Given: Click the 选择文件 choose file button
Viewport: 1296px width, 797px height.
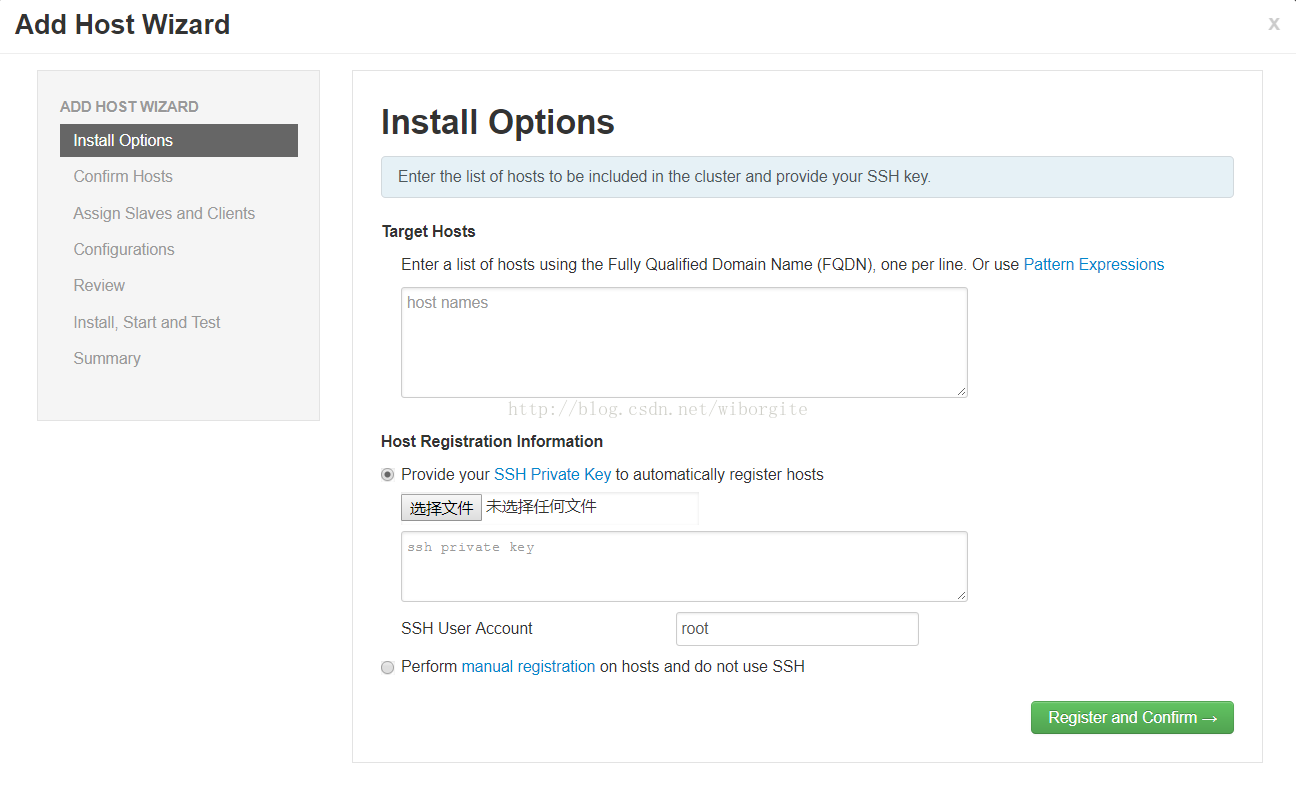Looking at the screenshot, I should (441, 507).
